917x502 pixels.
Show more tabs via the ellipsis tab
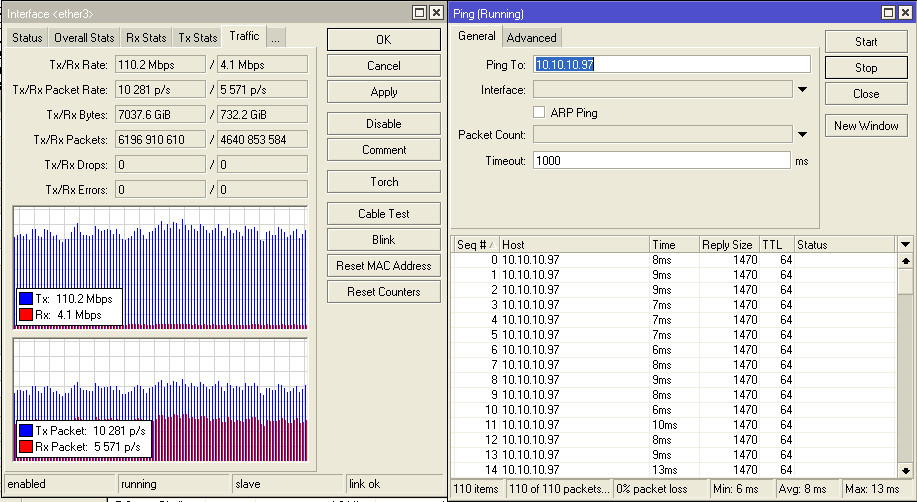tap(275, 38)
